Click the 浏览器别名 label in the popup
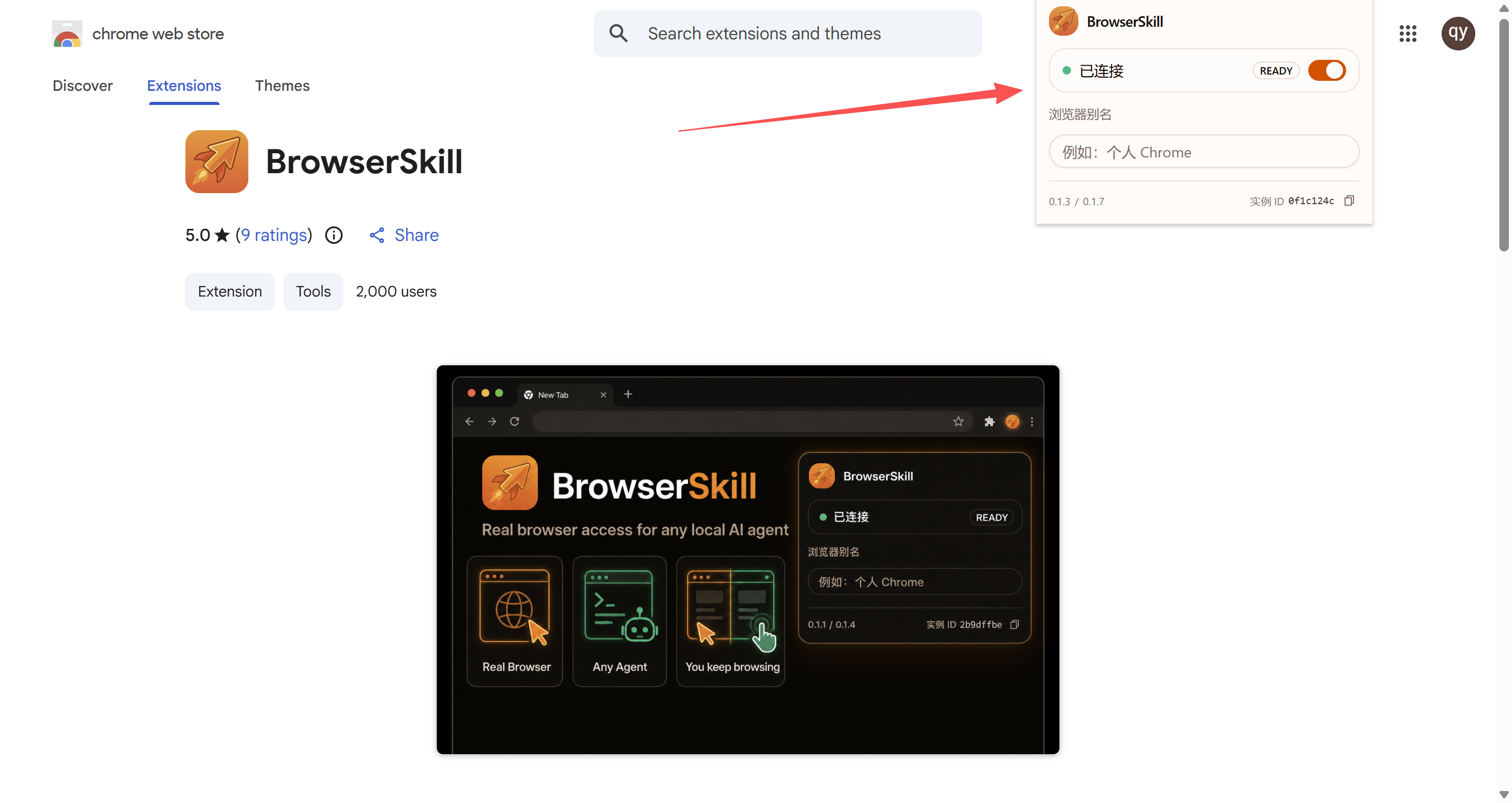Viewport: 1512px width, 803px height. click(x=1080, y=114)
